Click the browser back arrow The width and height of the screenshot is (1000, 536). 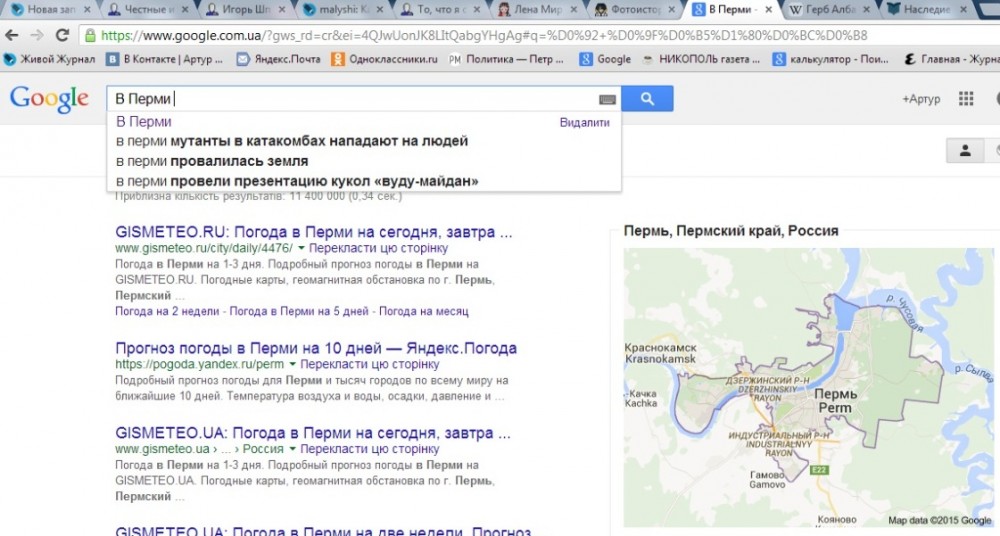click(11, 35)
